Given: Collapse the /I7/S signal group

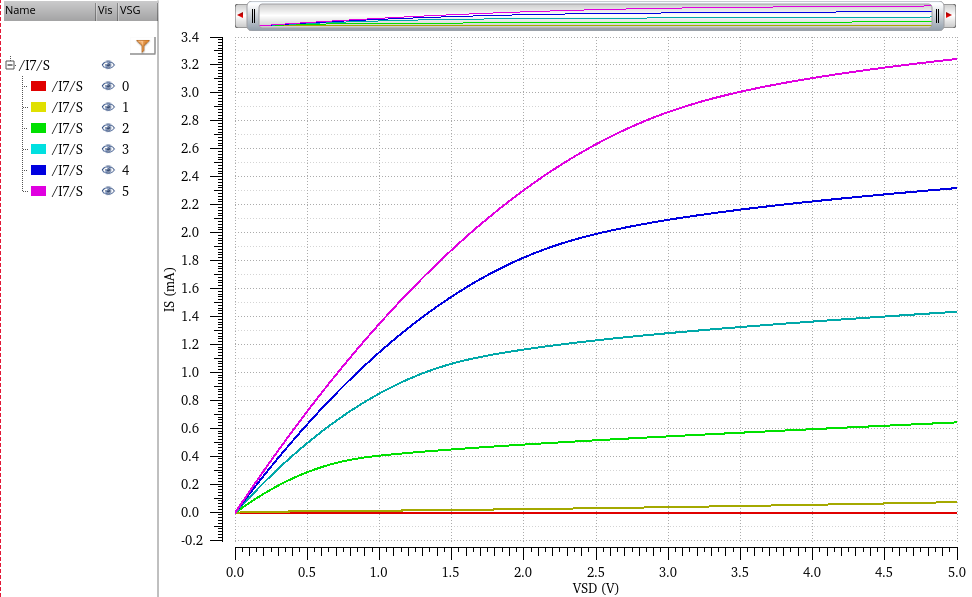Looking at the screenshot, I should point(11,64).
